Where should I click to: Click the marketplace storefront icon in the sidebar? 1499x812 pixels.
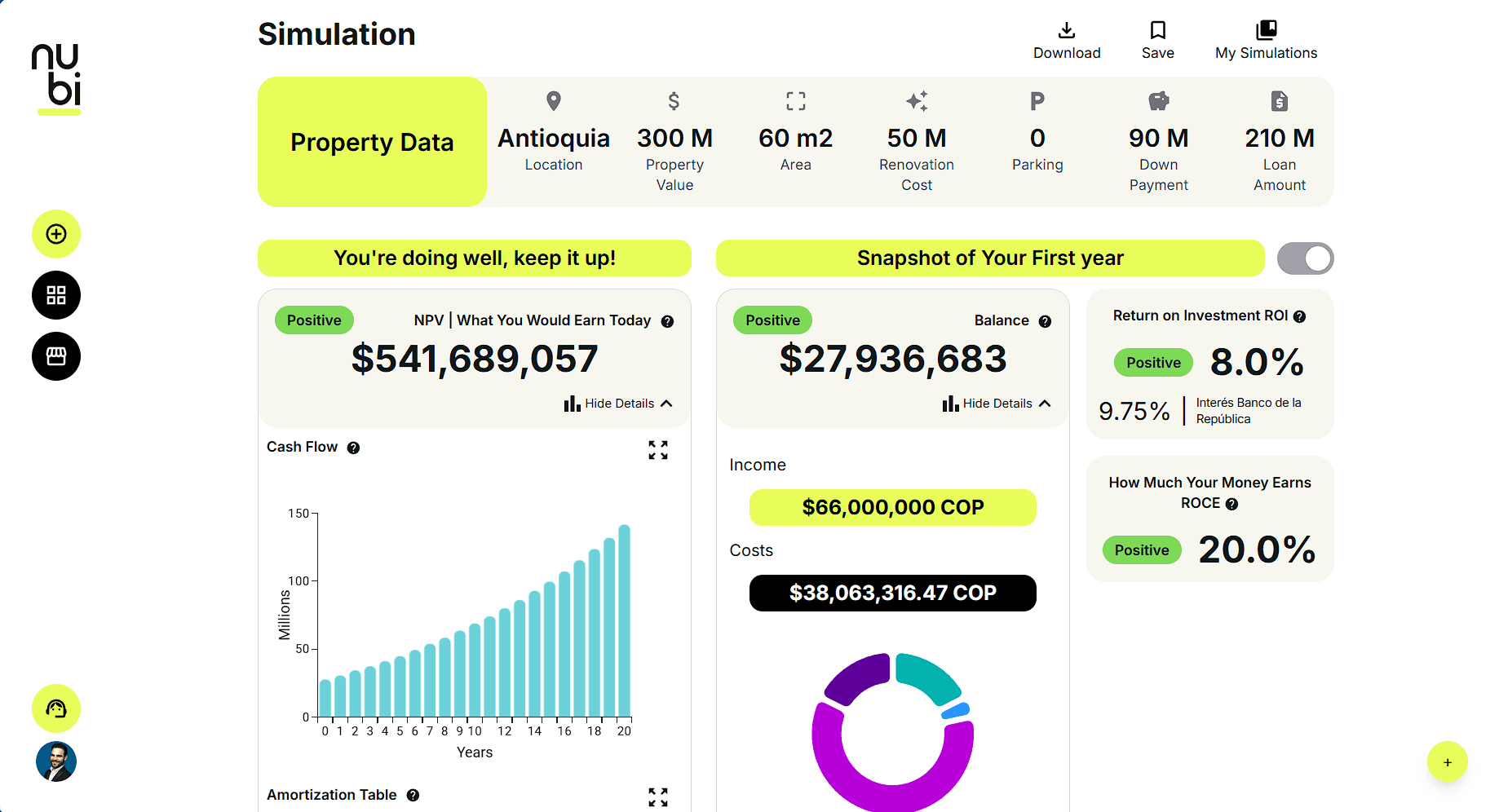[x=55, y=356]
